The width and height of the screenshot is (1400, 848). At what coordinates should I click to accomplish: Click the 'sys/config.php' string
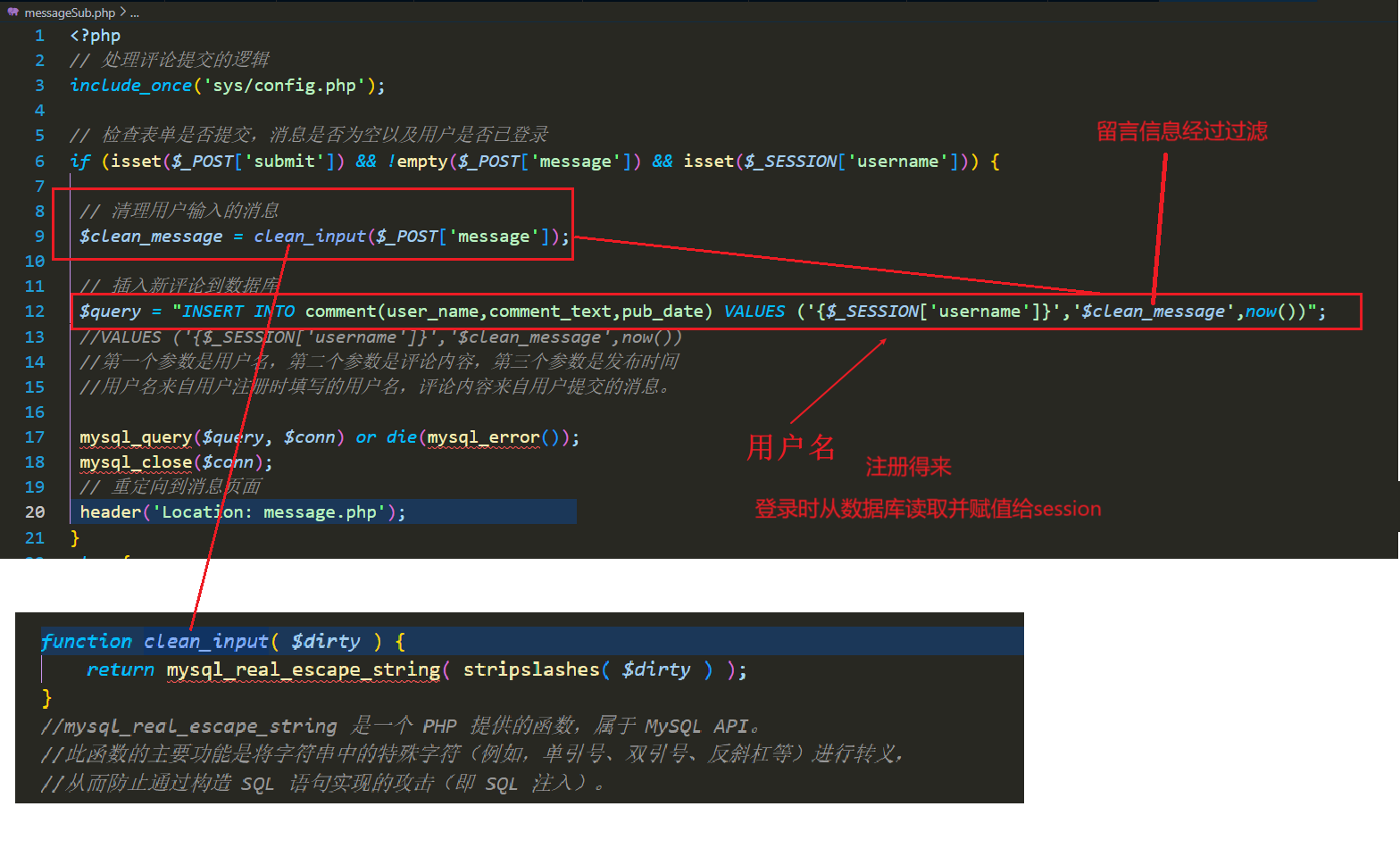[x=284, y=86]
